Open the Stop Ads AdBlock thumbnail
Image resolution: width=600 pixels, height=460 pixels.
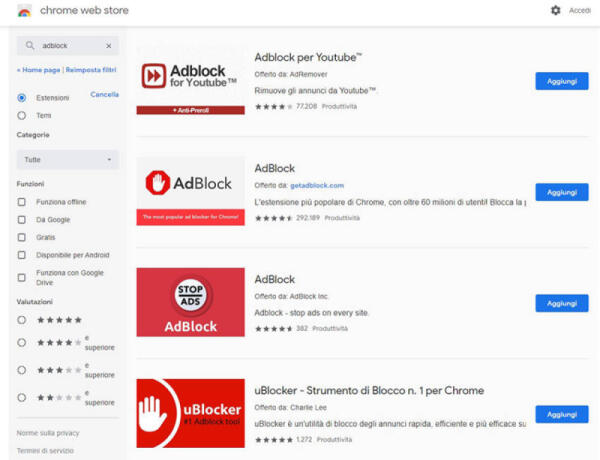tap(190, 301)
